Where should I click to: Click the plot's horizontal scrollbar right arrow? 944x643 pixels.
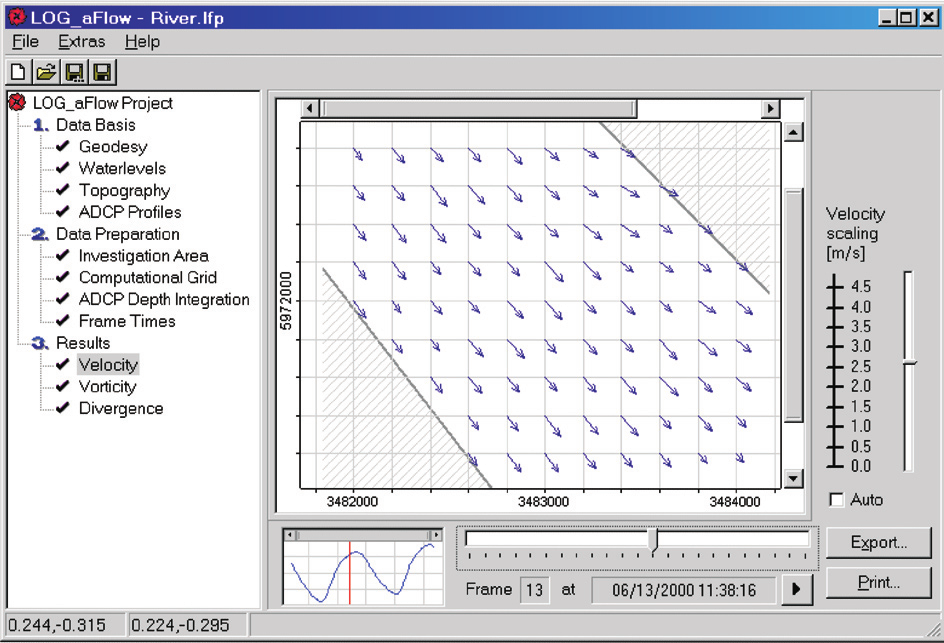click(x=769, y=109)
